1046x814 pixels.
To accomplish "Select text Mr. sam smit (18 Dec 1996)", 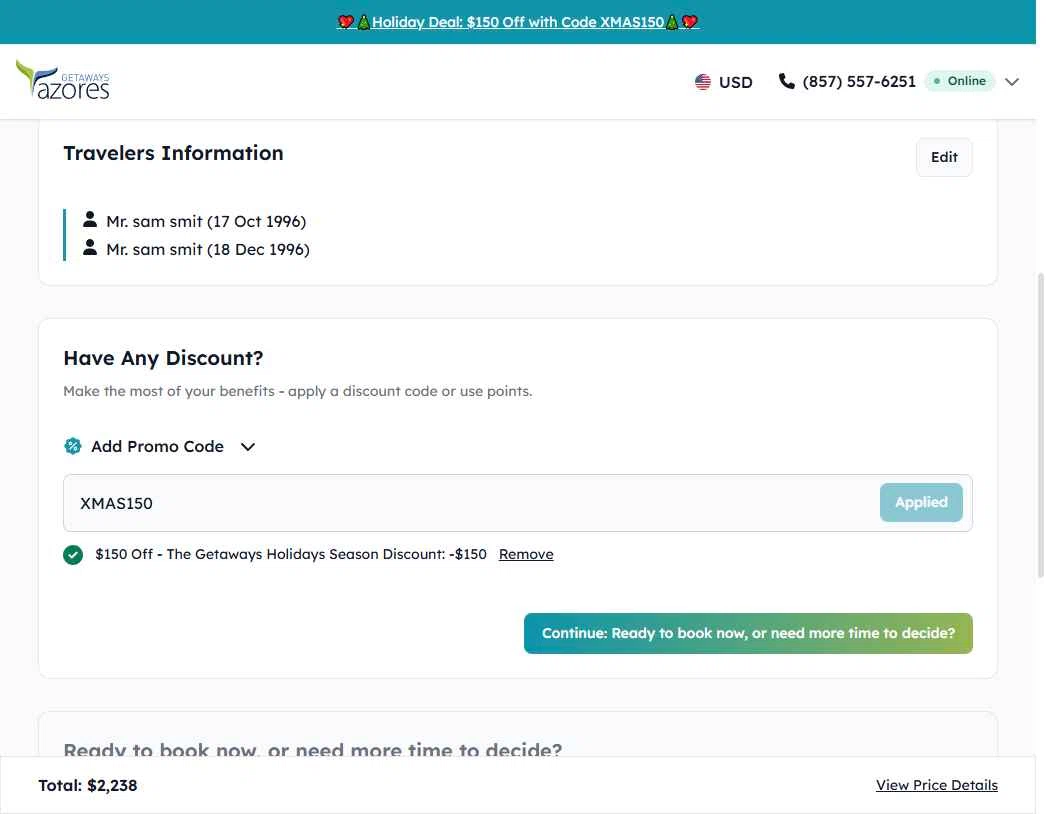I will tap(207, 249).
